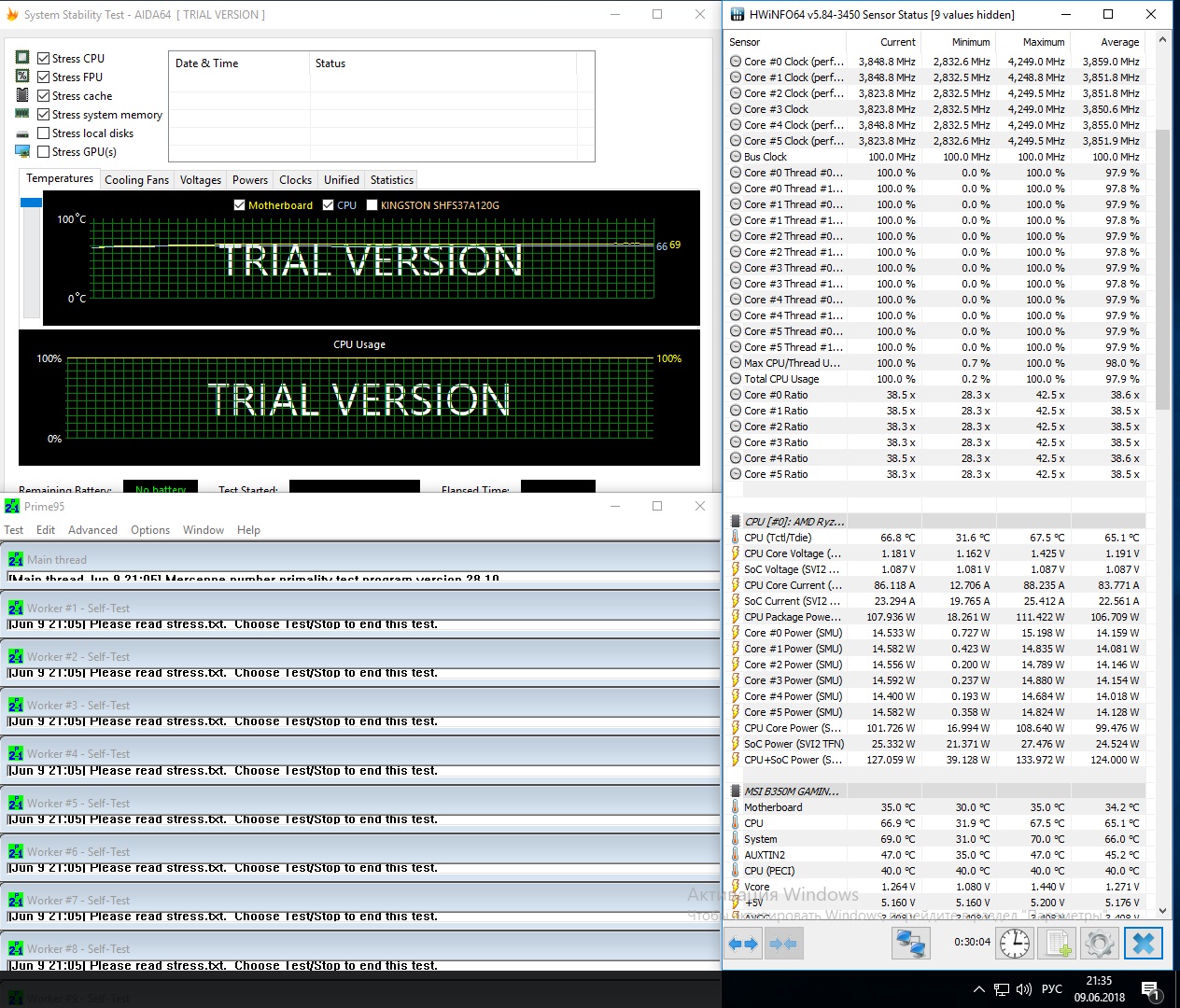Image resolution: width=1180 pixels, height=1008 pixels.
Task: Switch to Statistics tab
Action: pos(392,180)
